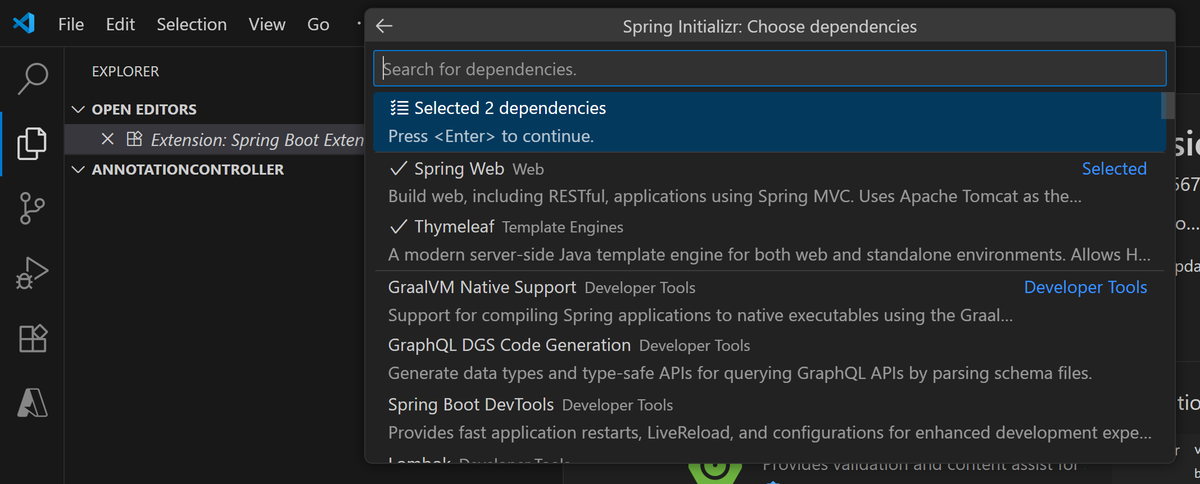The width and height of the screenshot is (1200, 484).
Task: Open the Edit menu
Action: (x=120, y=24)
